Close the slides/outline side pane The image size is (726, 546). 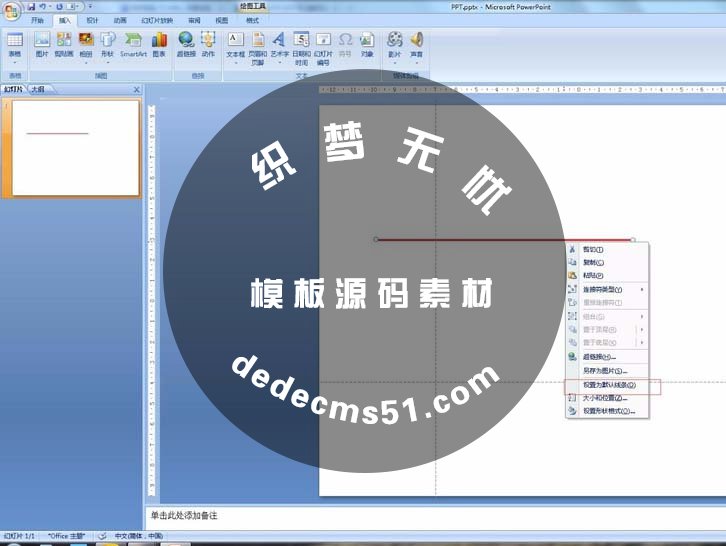(x=137, y=89)
